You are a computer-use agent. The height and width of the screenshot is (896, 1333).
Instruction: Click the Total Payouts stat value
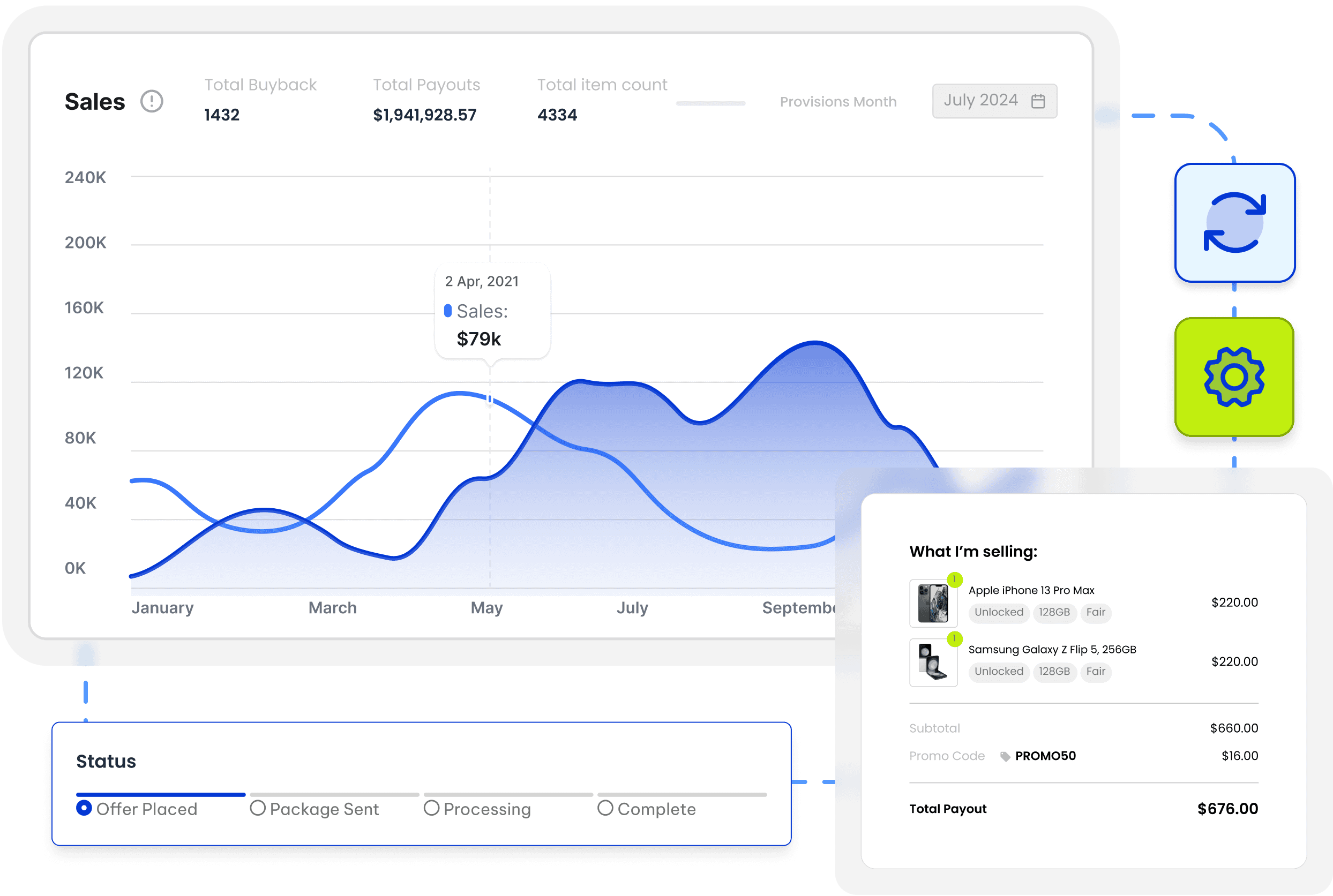click(x=424, y=115)
